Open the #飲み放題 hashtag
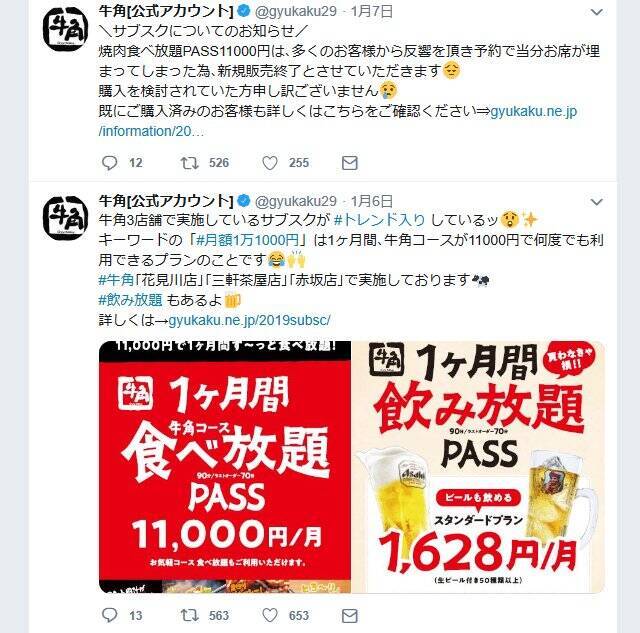 point(131,300)
